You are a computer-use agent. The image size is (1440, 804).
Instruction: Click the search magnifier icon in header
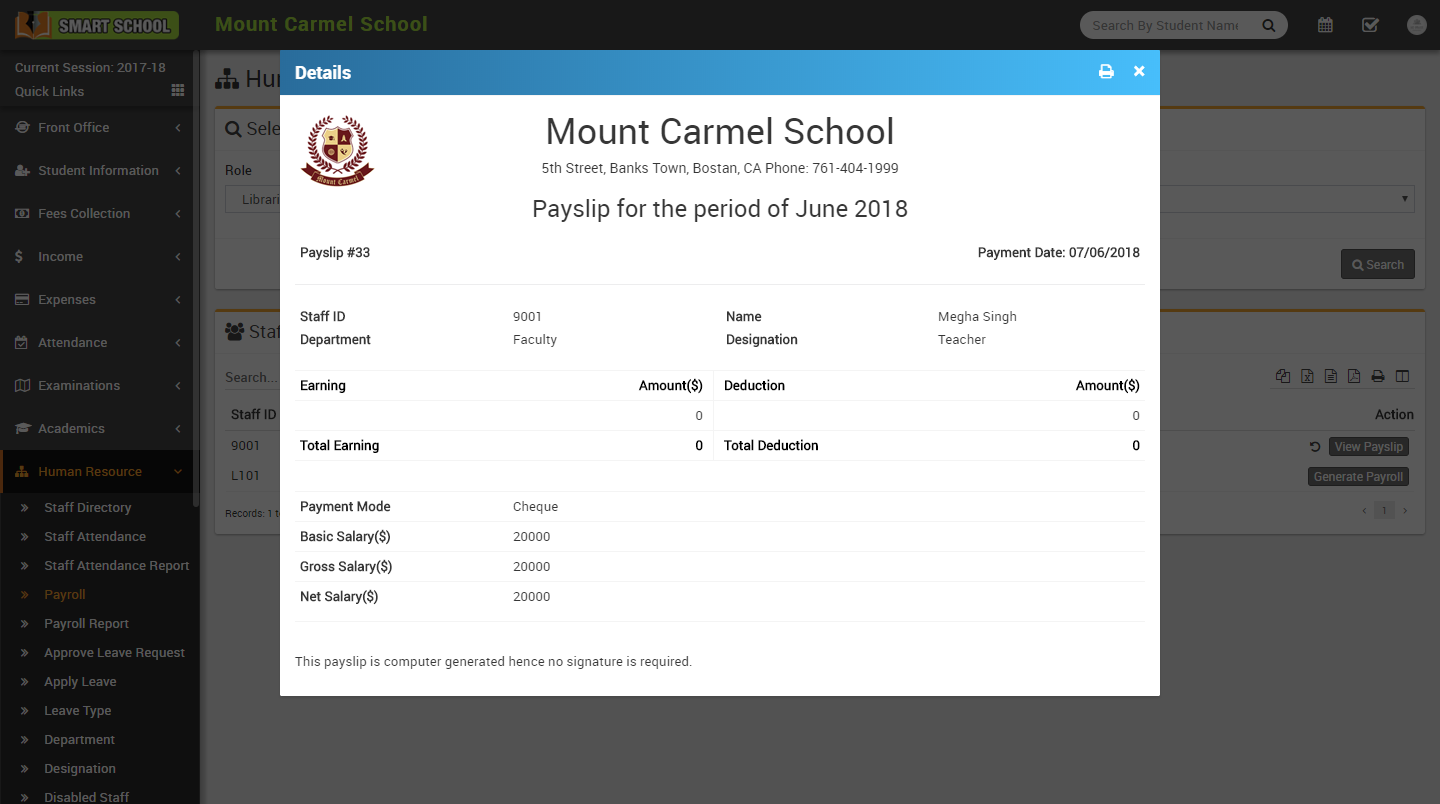[x=1269, y=26]
